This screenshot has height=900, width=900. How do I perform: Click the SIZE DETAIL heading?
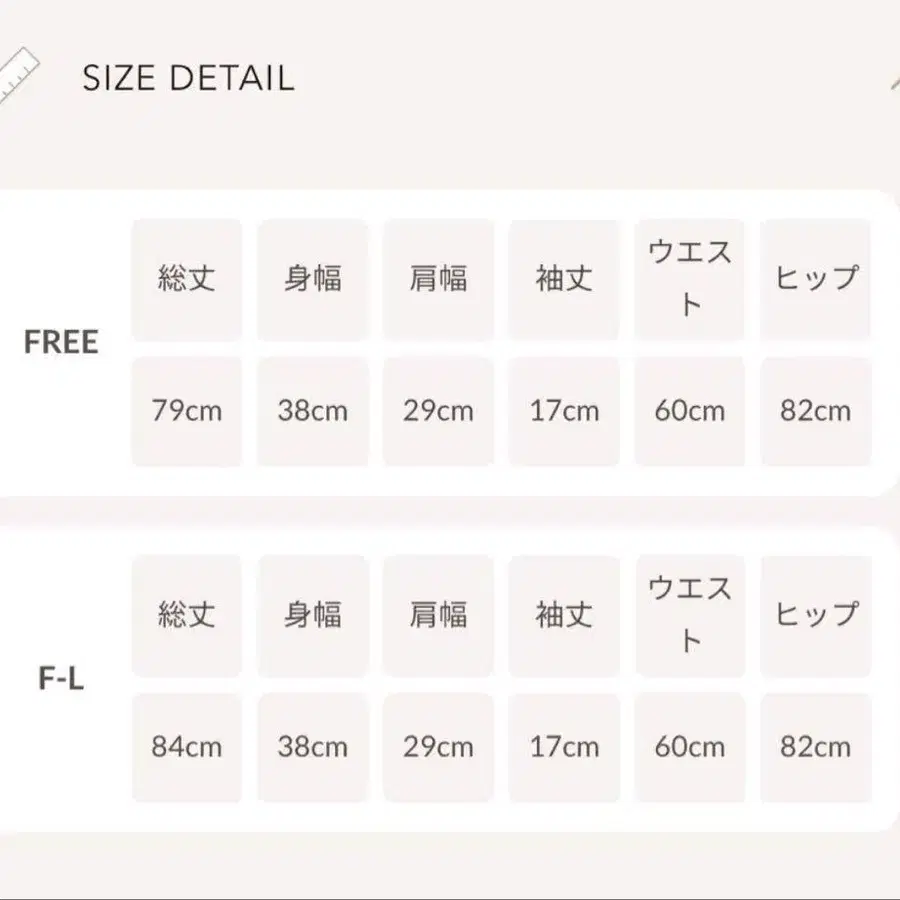[x=188, y=78]
